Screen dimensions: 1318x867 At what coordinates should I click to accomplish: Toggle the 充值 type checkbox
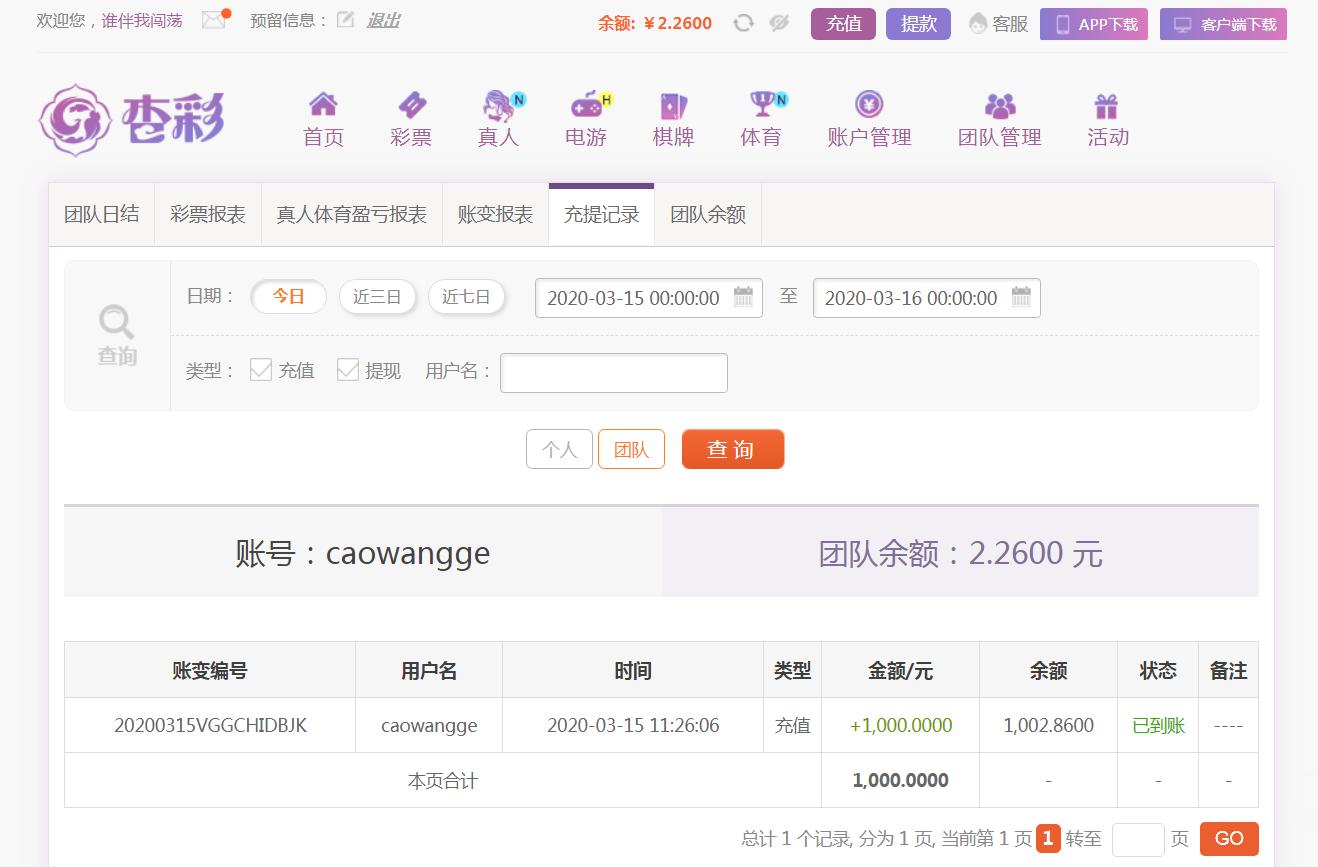point(261,370)
